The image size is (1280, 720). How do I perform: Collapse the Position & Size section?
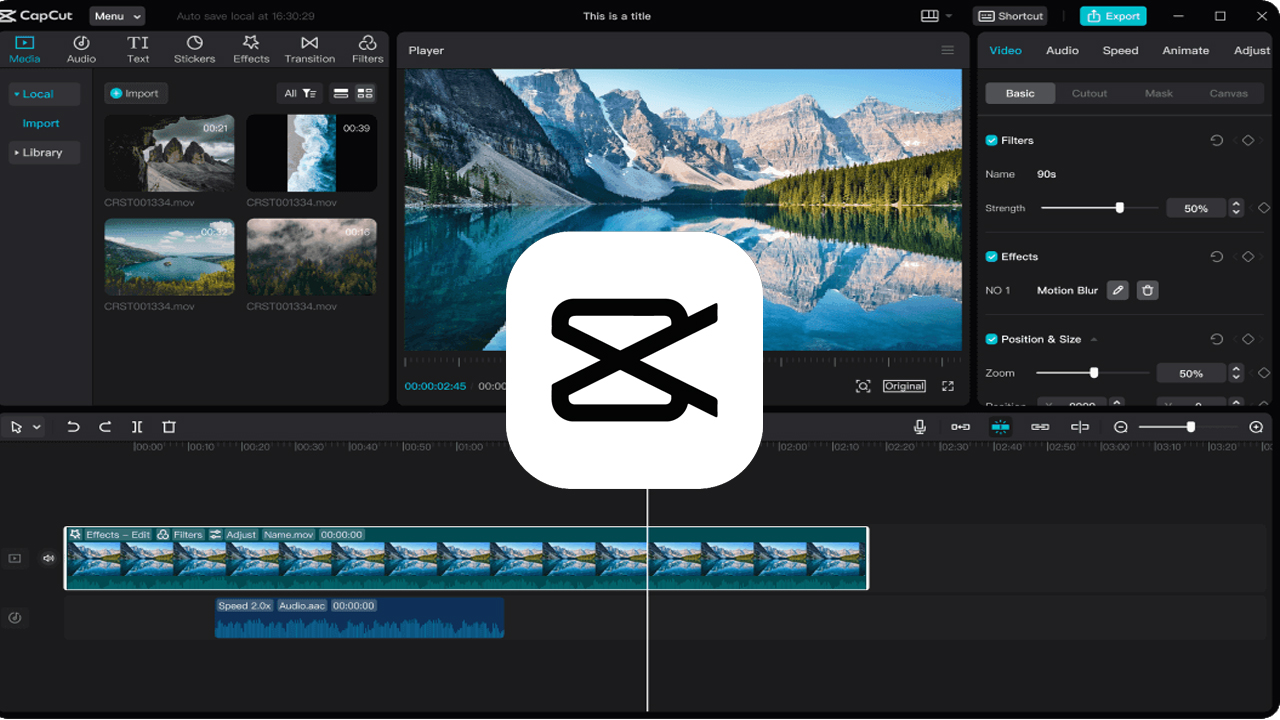pos(1094,340)
